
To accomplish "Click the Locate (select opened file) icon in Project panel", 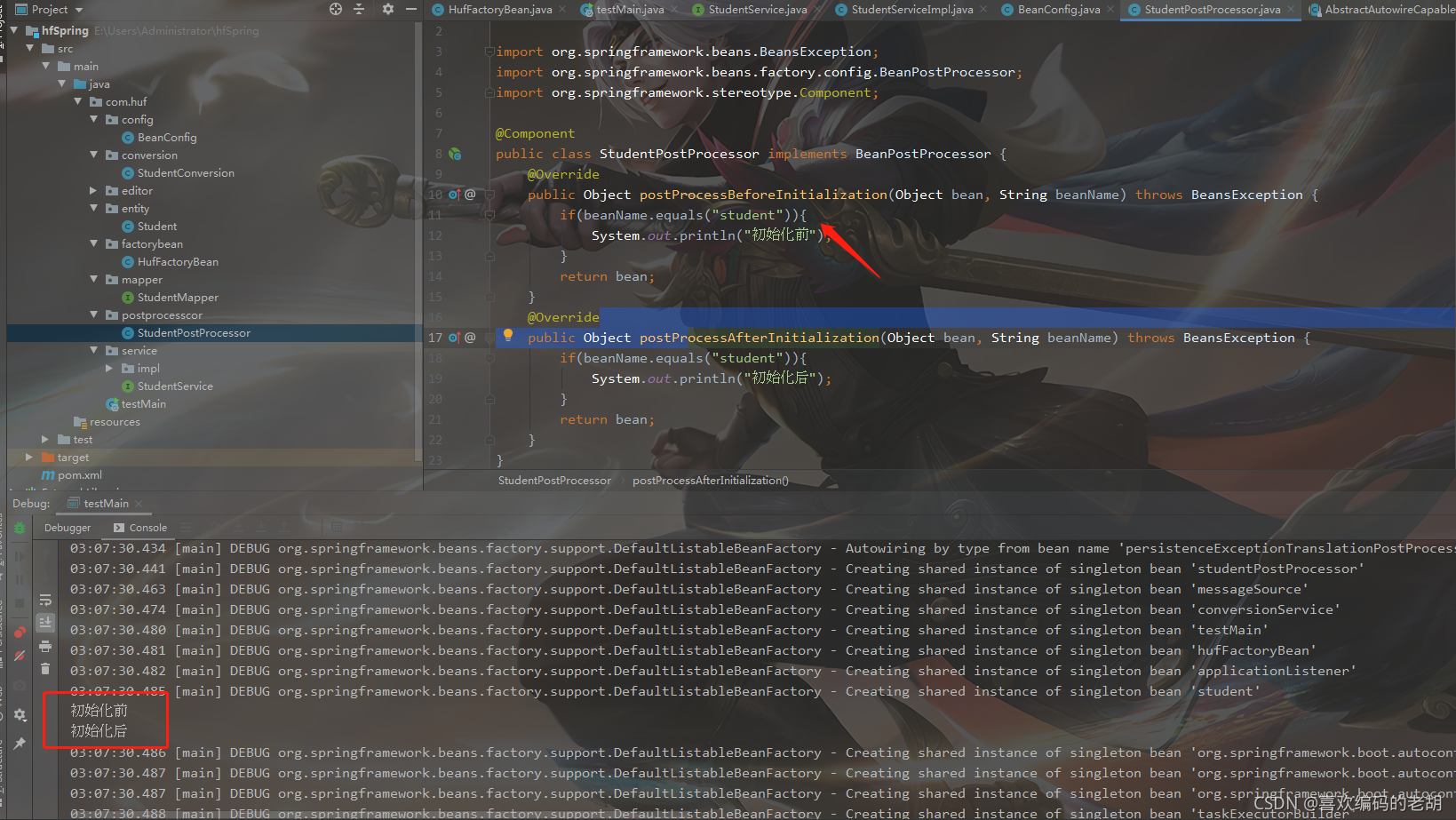I will [x=336, y=9].
